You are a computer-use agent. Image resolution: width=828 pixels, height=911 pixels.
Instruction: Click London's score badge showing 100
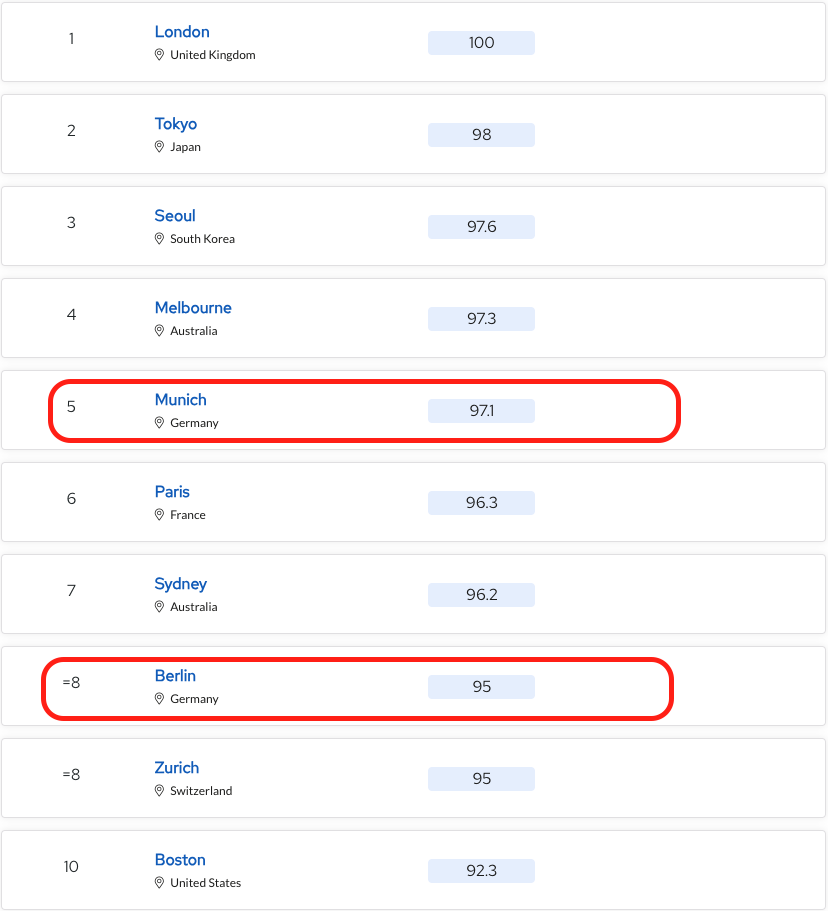(x=481, y=43)
